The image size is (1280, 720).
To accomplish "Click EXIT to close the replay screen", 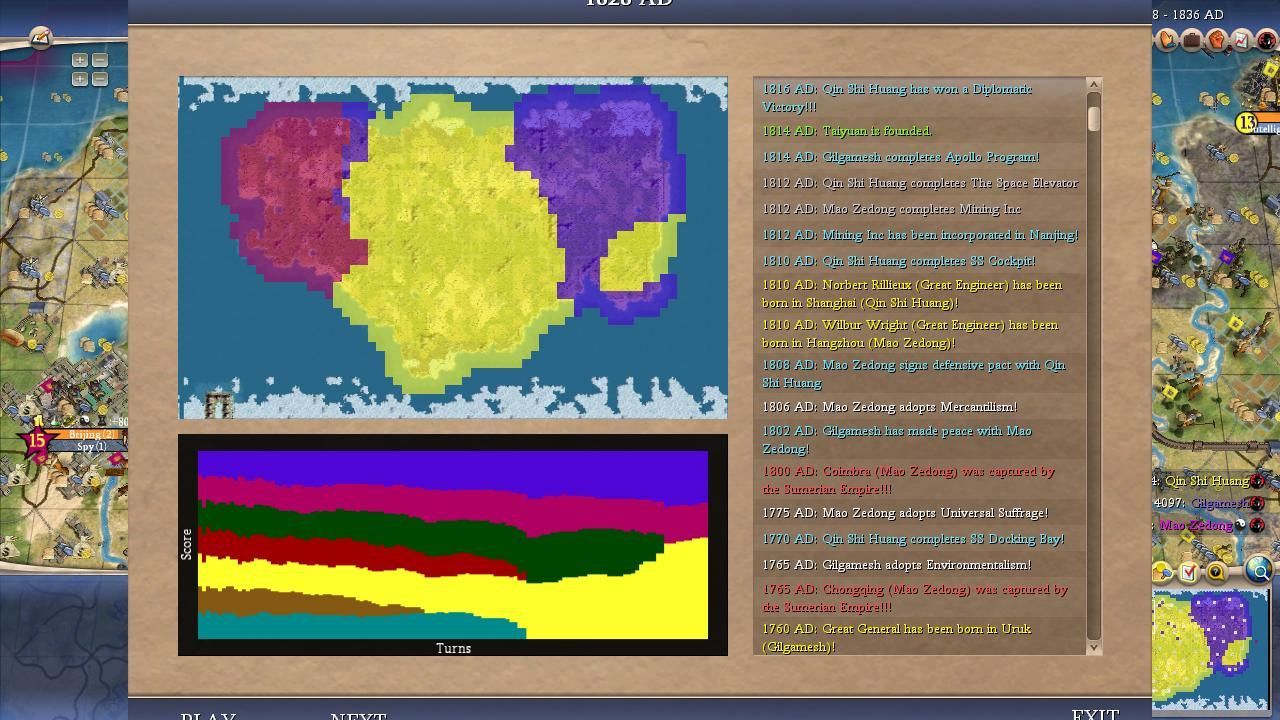I will [x=1095, y=714].
